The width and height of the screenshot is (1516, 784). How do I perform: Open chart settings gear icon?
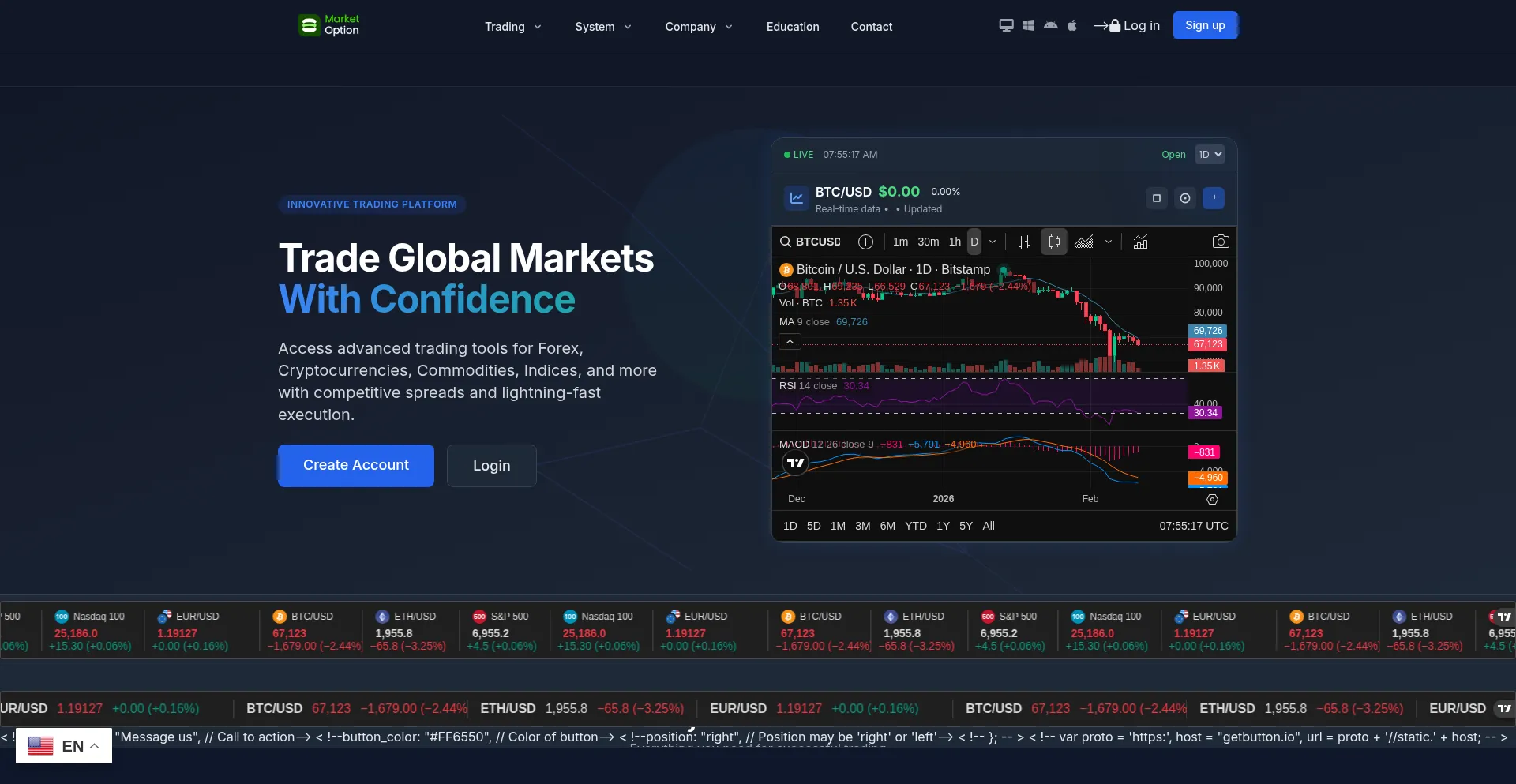pos(1213,499)
